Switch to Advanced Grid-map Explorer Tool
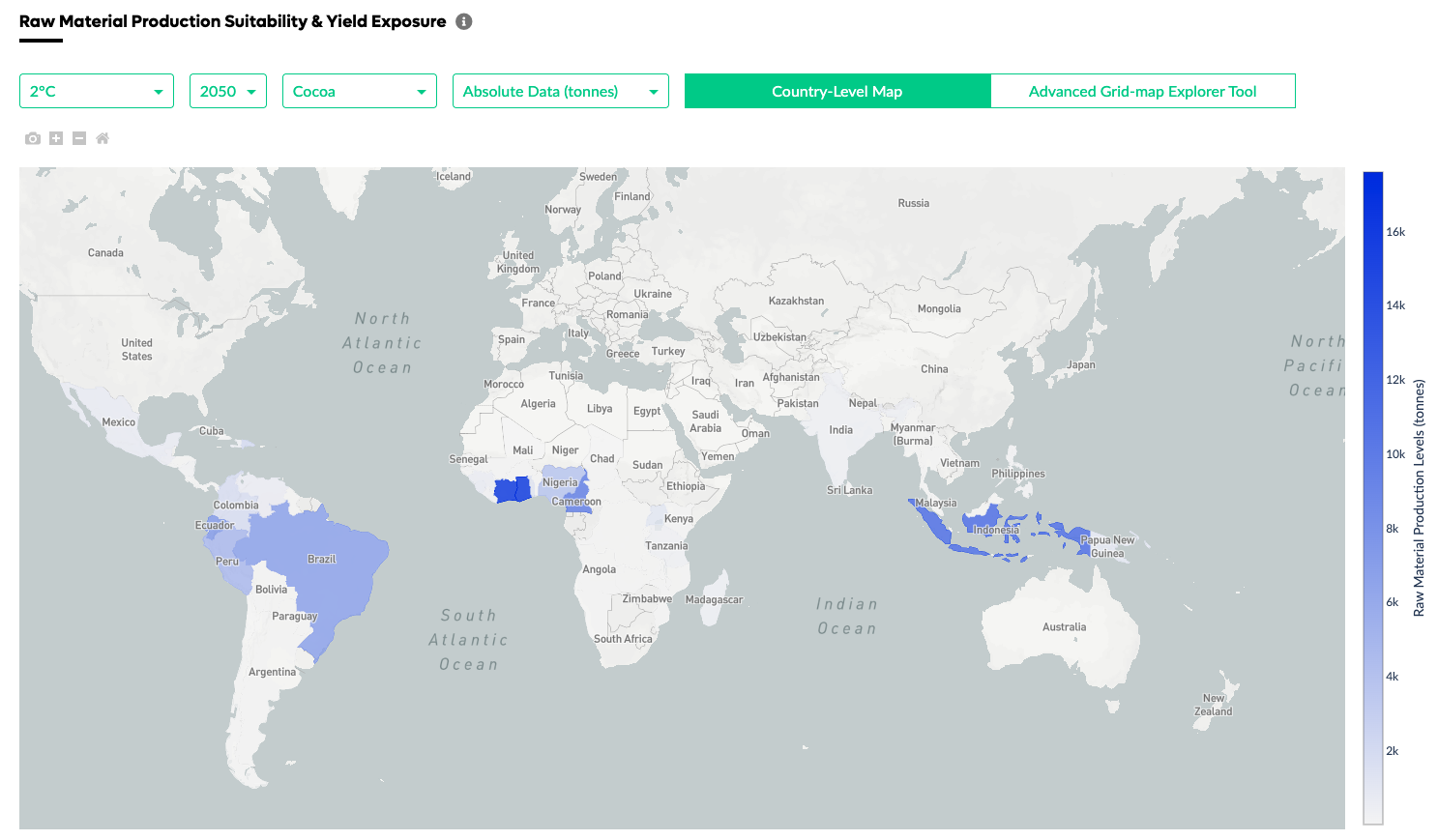 (x=1142, y=91)
